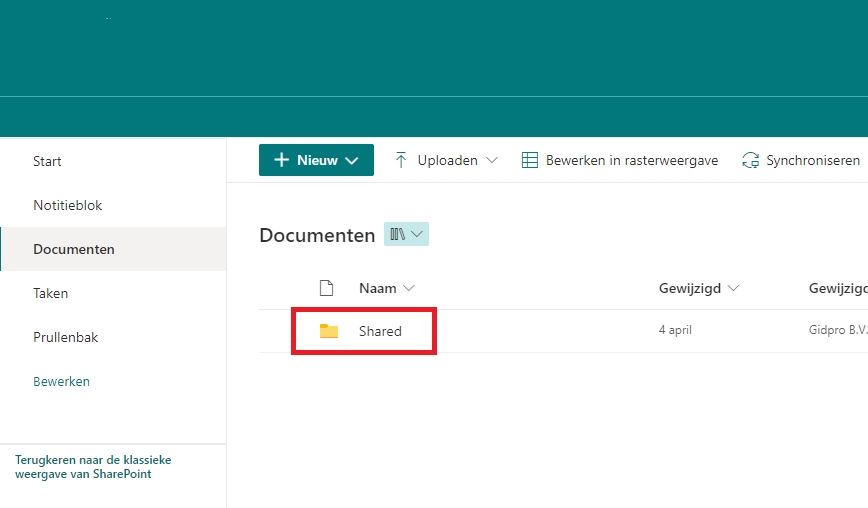Click the Bewerken link in the sidebar
This screenshot has height=508, width=868.
click(61, 381)
